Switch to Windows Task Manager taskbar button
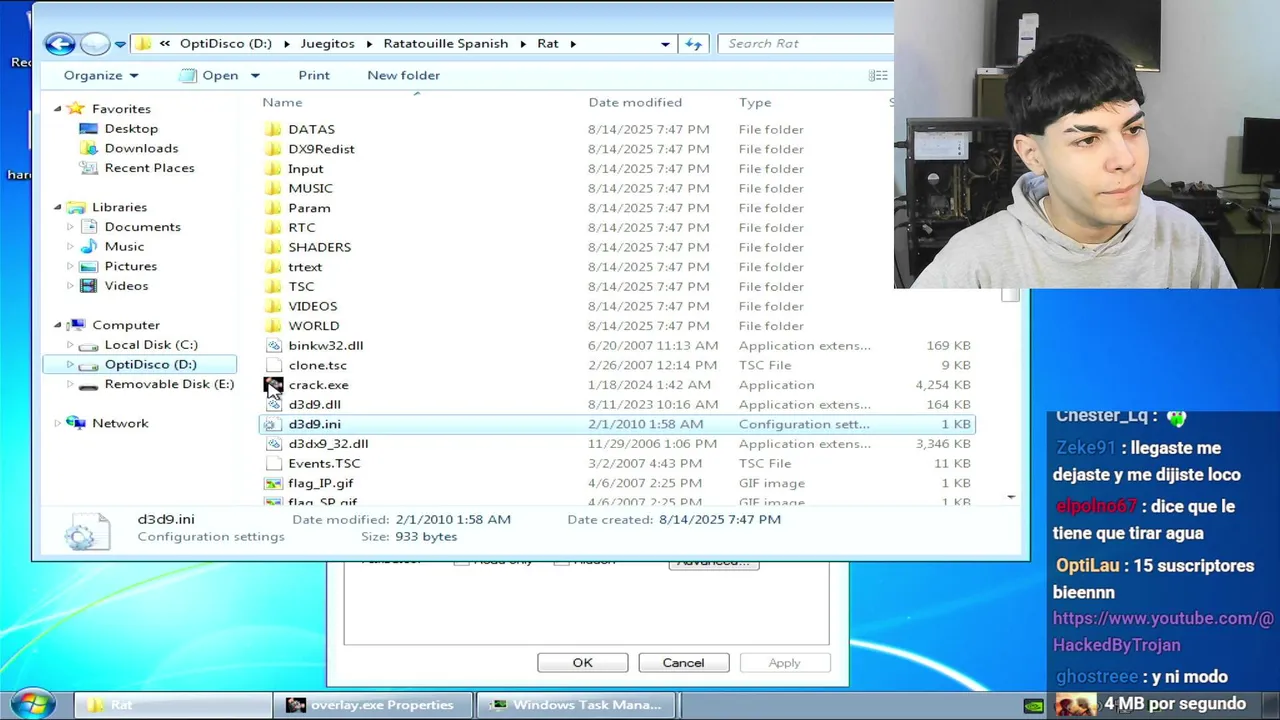This screenshot has width=1280, height=720. point(576,705)
